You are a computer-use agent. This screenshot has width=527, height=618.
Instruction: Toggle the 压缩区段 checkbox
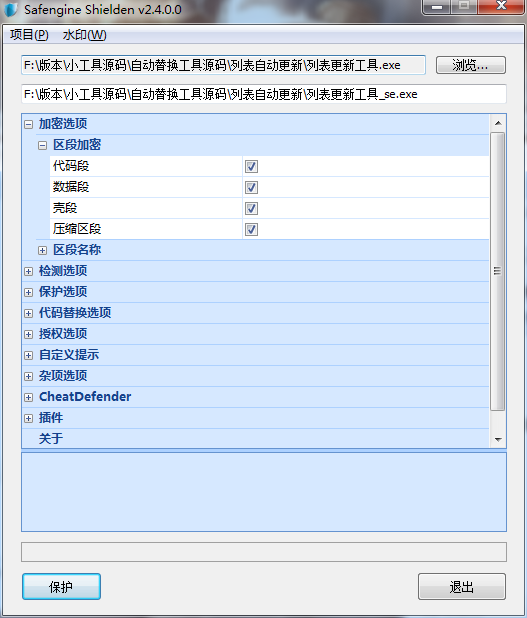click(251, 229)
